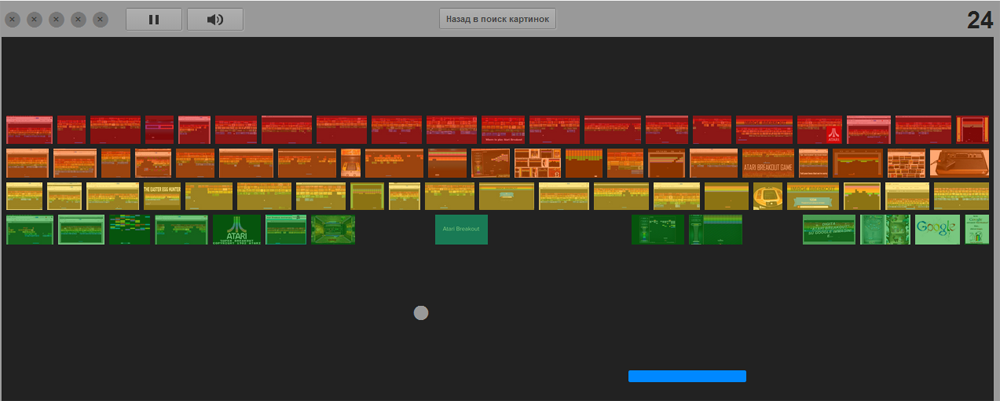Click the yellow brick with the yellow vehicle image
This screenshot has width=1000, height=401.
pyautogui.click(x=767, y=195)
